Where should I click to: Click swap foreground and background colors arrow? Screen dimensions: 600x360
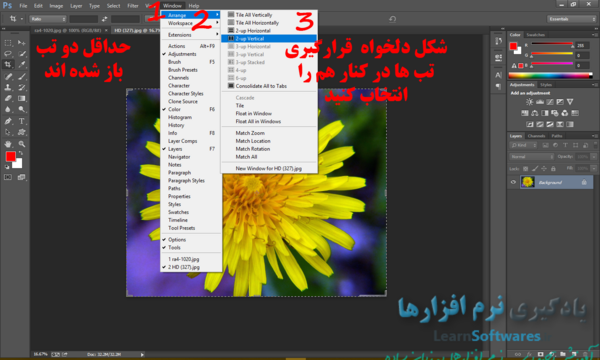pos(21,153)
